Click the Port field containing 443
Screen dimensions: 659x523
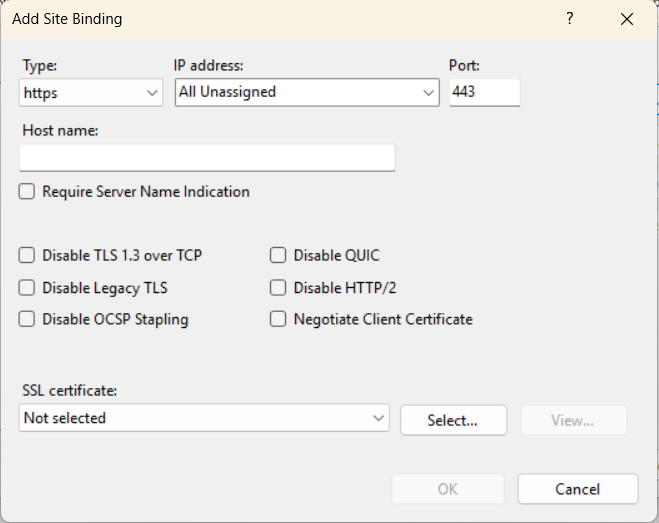(484, 93)
